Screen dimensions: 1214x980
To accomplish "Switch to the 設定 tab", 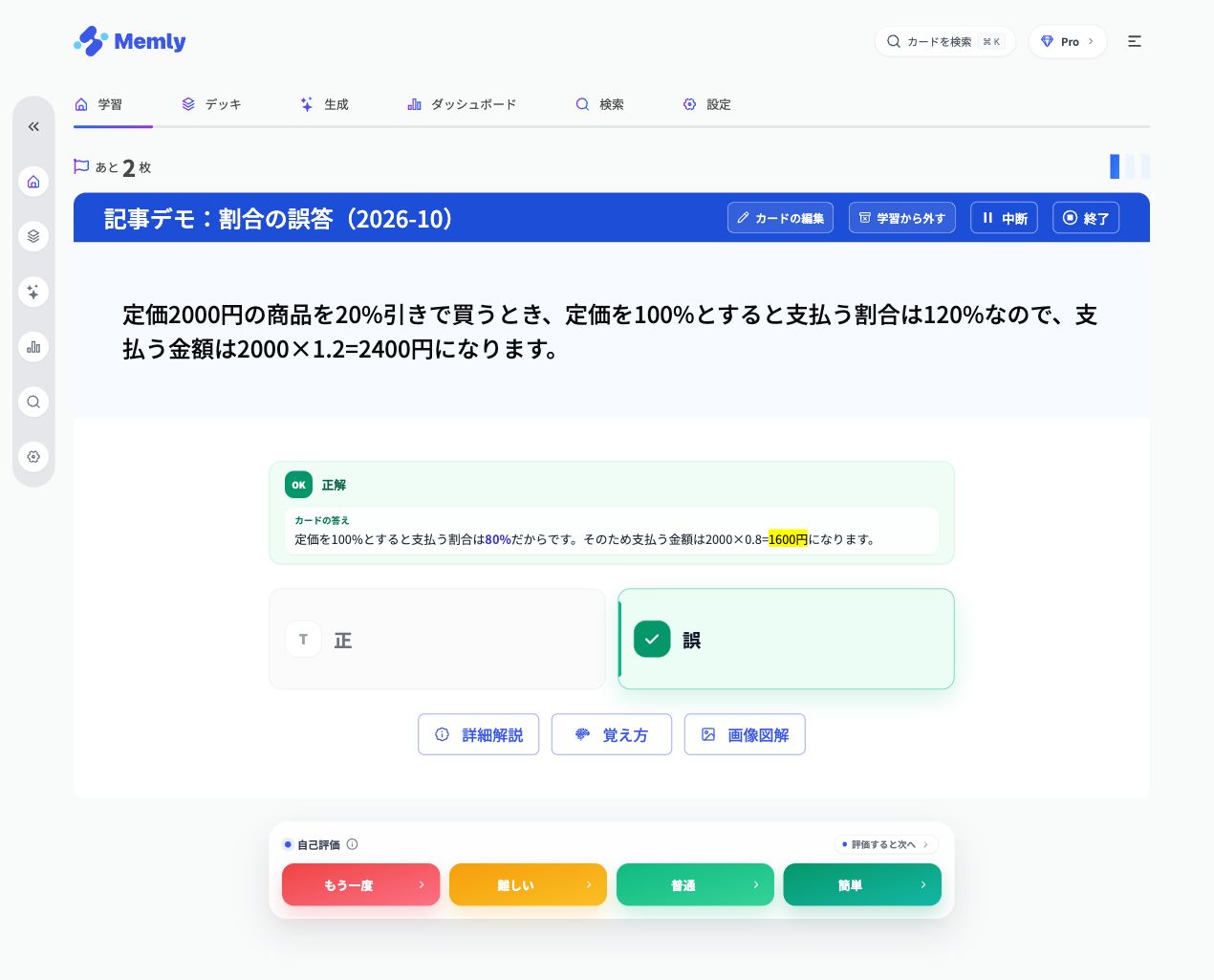I will [706, 104].
